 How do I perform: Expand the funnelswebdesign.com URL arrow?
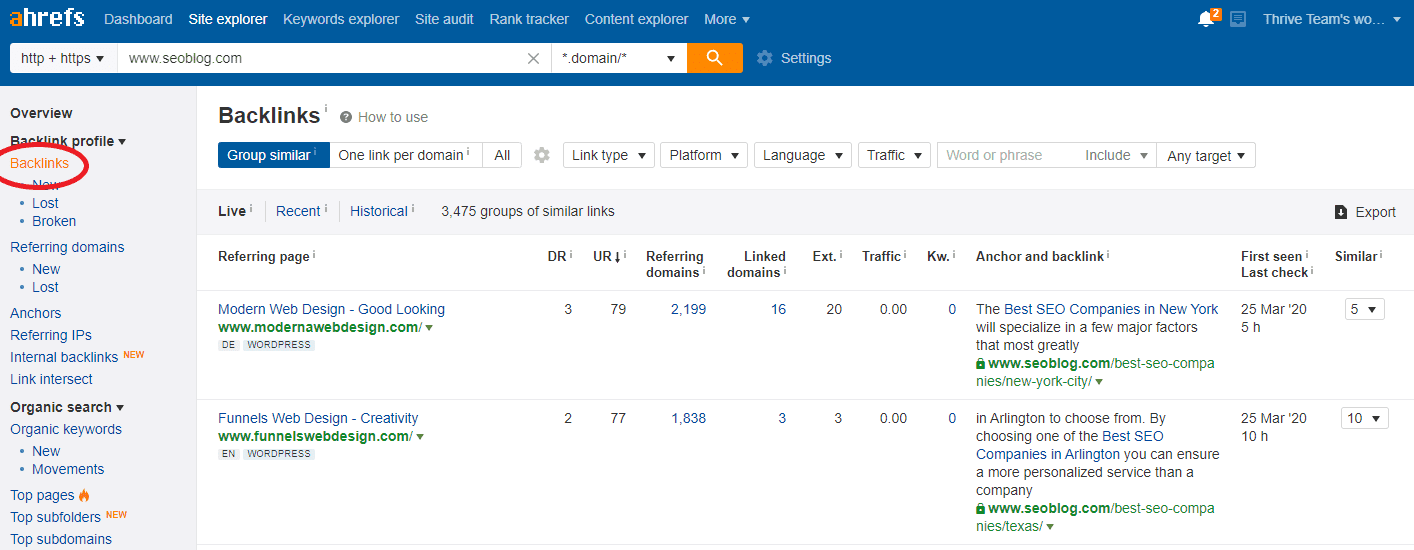pos(420,437)
